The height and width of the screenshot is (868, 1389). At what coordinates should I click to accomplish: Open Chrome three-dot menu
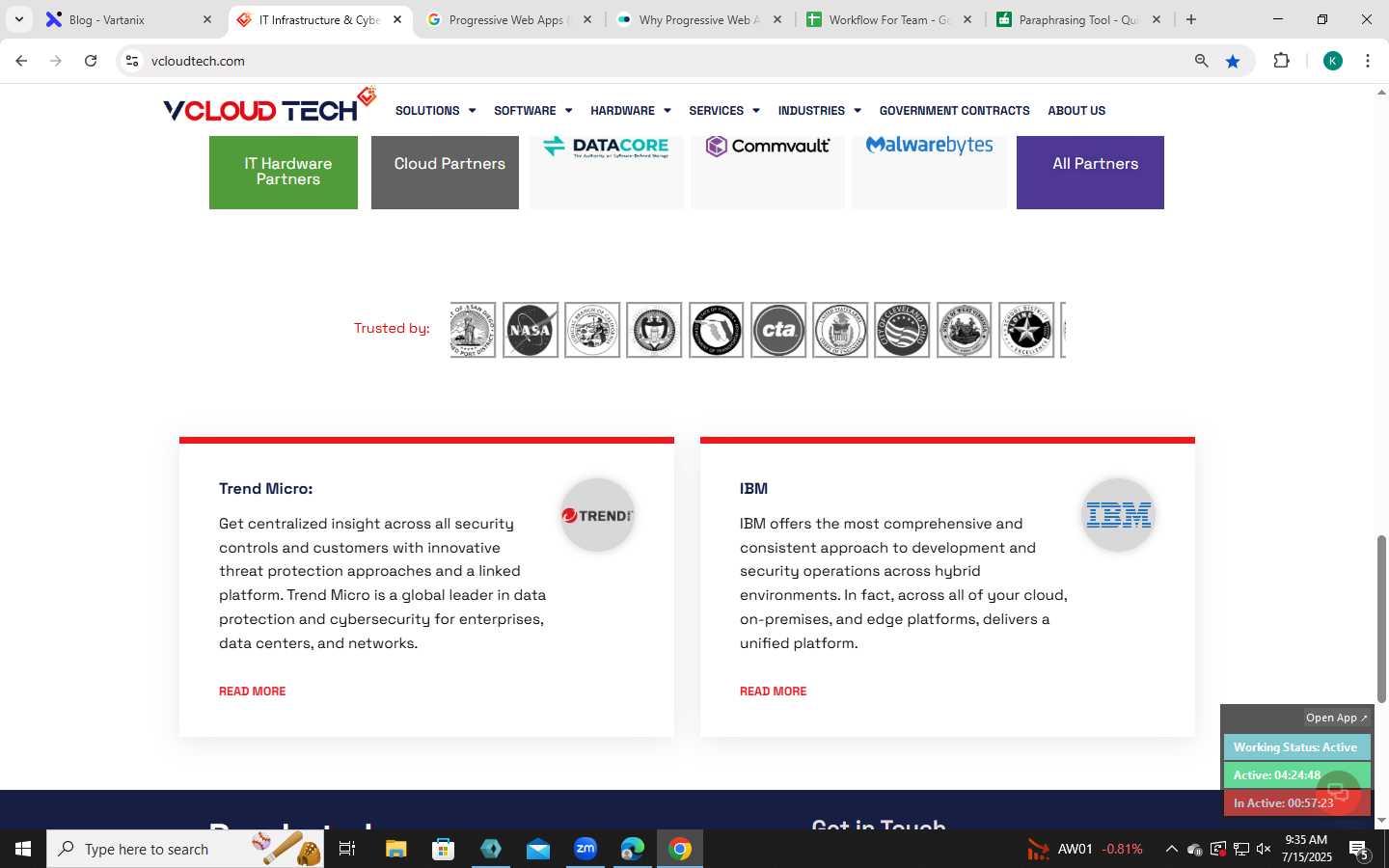point(1368,61)
